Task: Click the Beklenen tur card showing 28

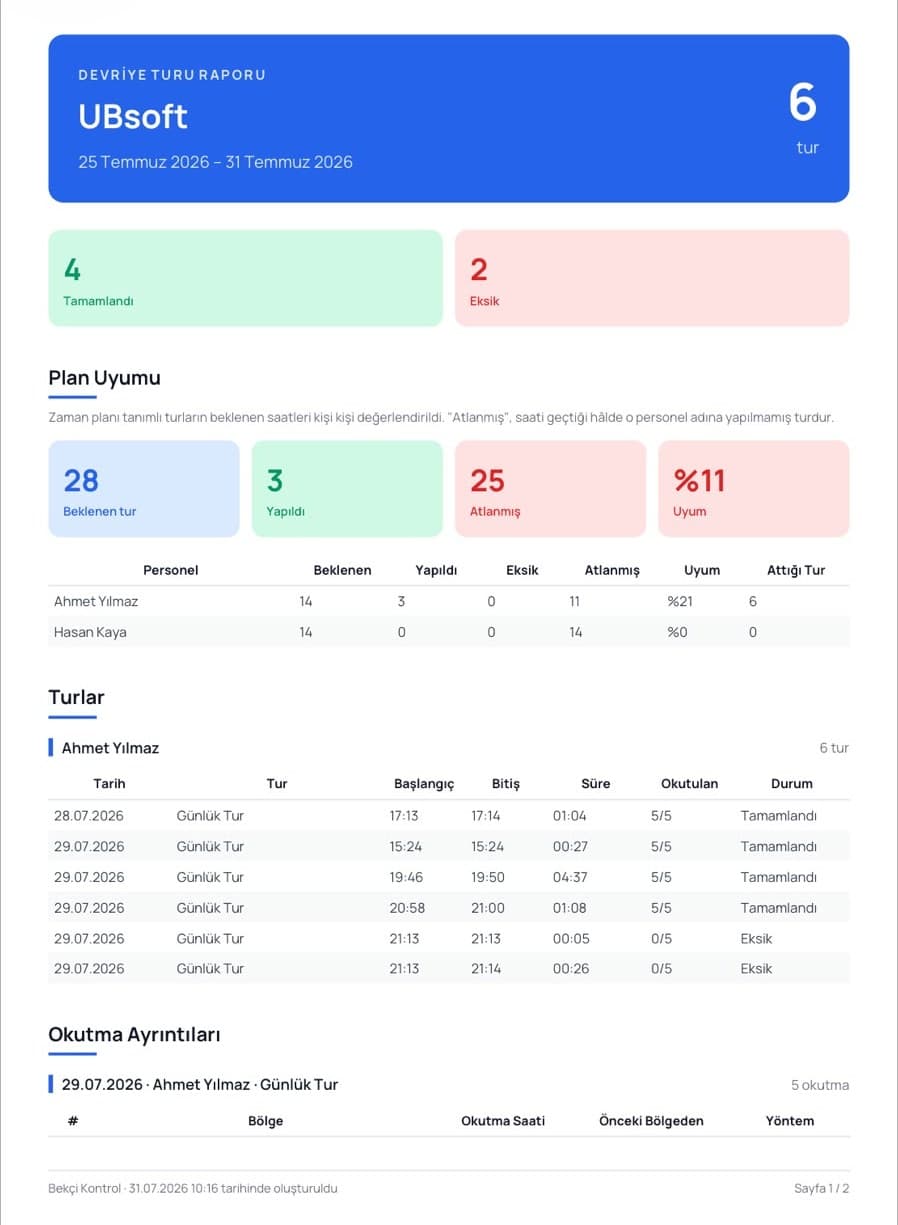Action: 144,489
